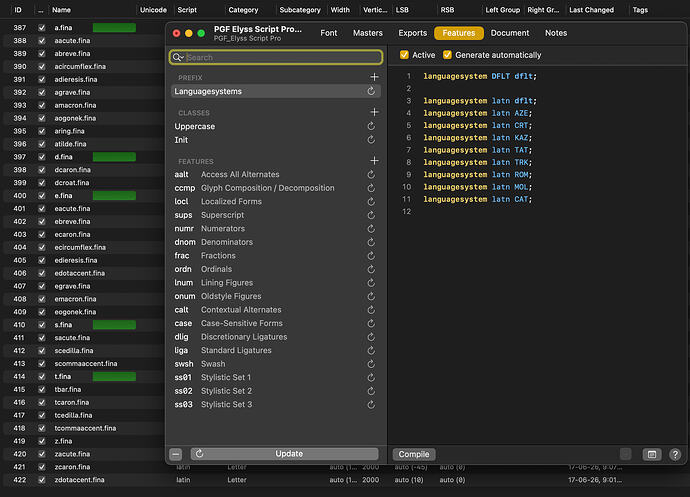Viewport: 690px width, 497px height.
Task: Uncheck export checkbox for d.fina
Action: point(41,157)
